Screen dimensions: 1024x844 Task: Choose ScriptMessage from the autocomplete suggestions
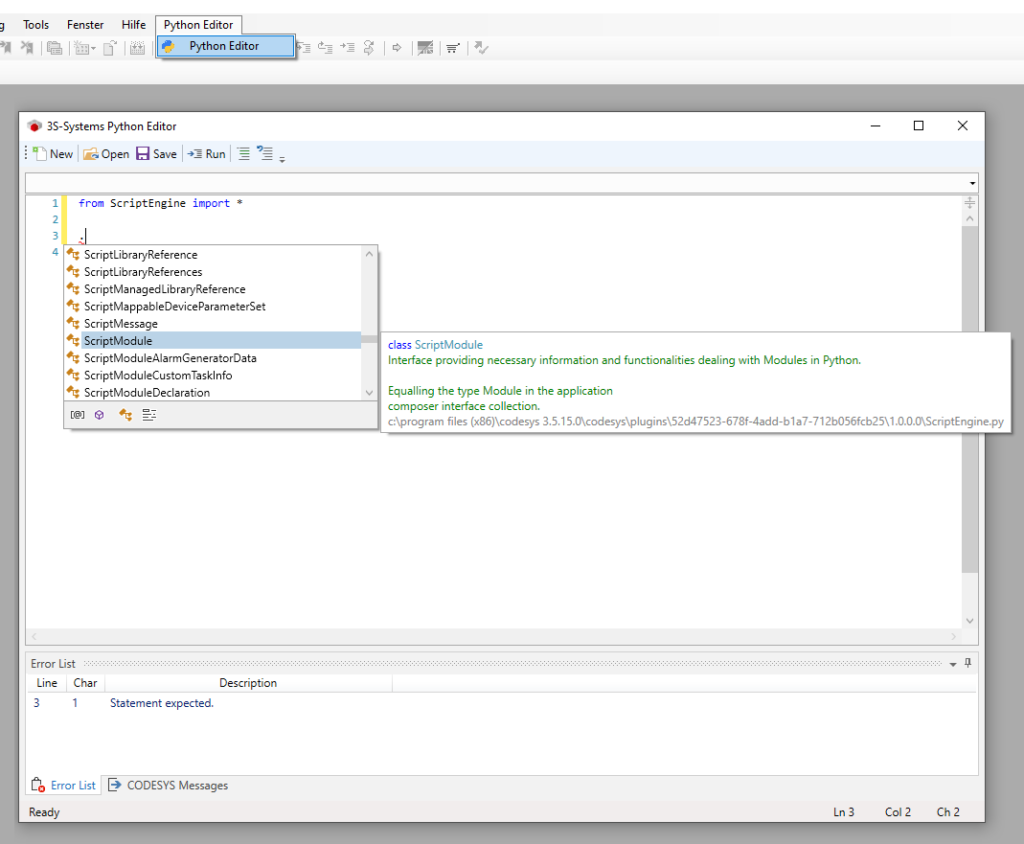coord(120,323)
